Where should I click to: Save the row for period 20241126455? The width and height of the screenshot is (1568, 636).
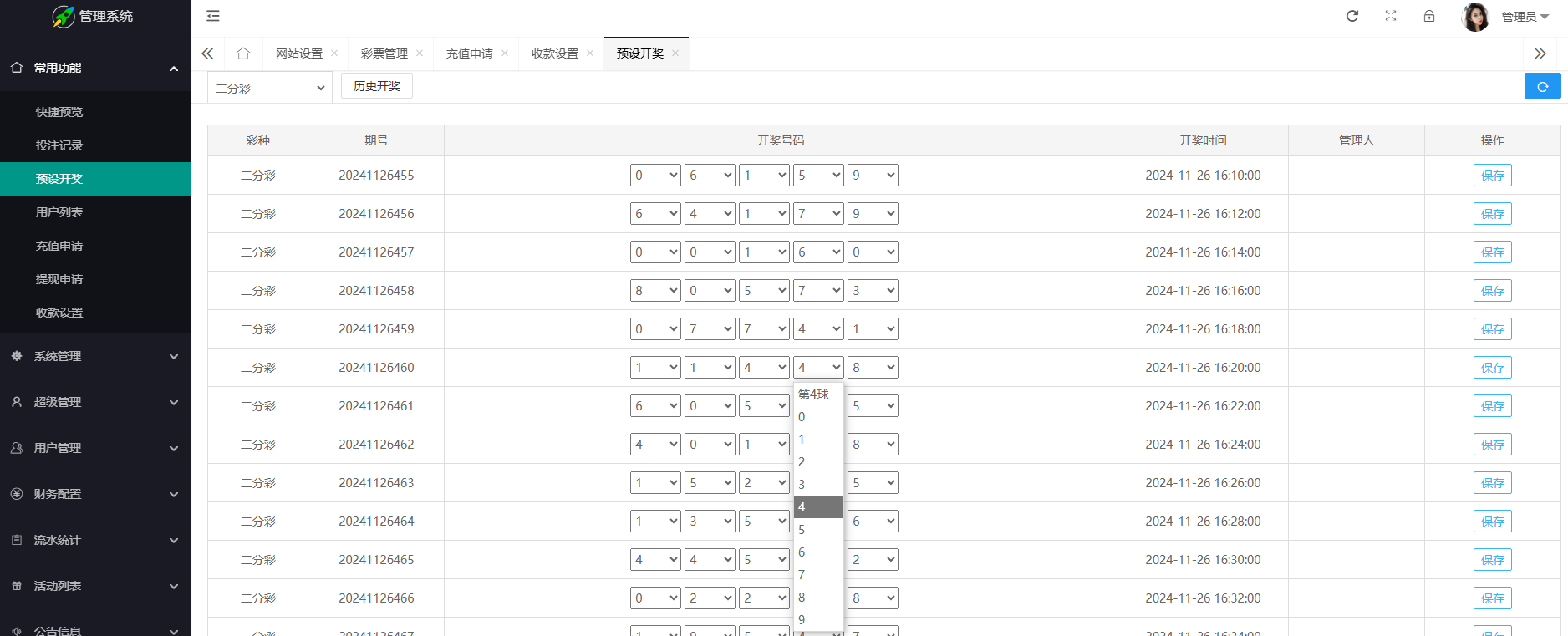tap(1492, 176)
